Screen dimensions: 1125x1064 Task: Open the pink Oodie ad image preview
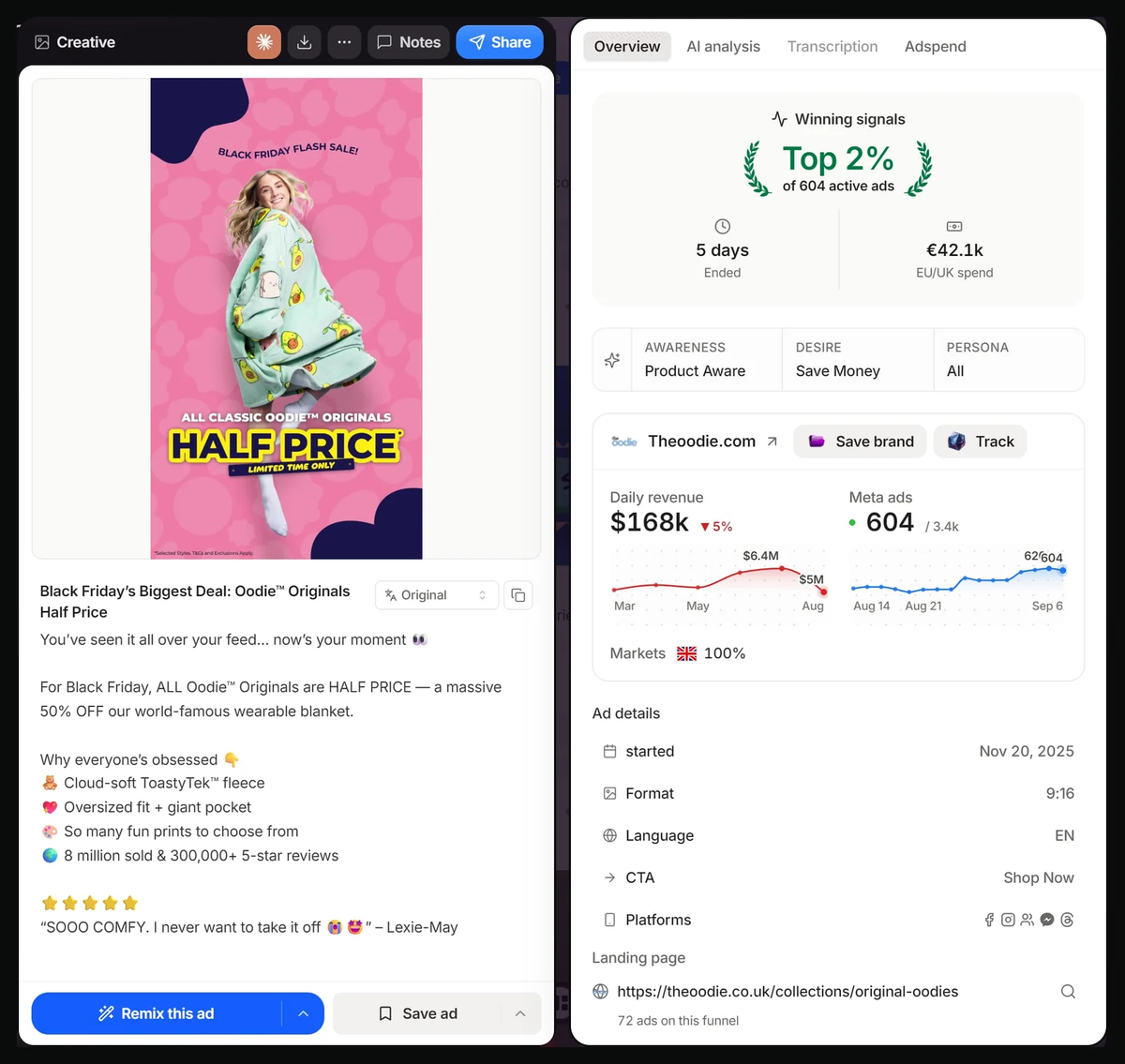coord(286,319)
